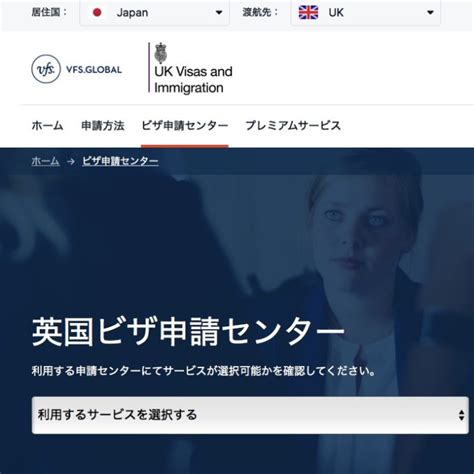The height and width of the screenshot is (474, 474).
Task: Follow the ホーム breadcrumb link
Action: (45, 161)
